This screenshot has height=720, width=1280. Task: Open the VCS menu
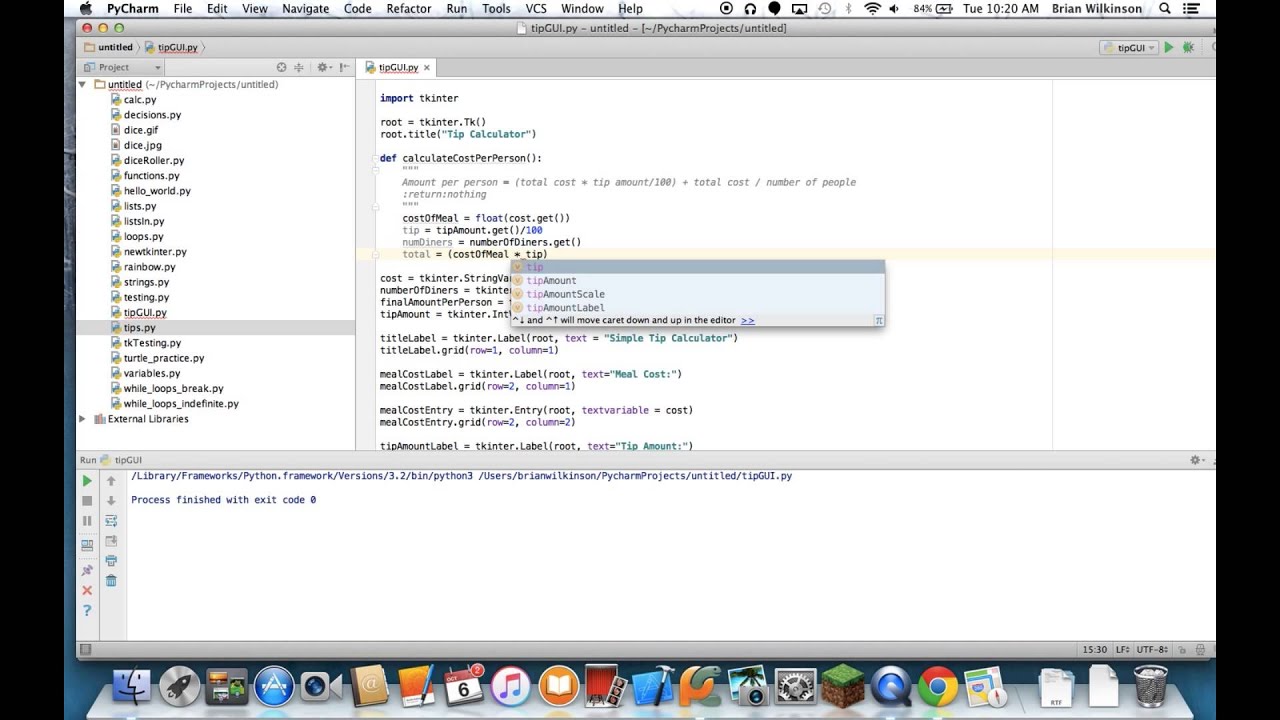(x=536, y=9)
